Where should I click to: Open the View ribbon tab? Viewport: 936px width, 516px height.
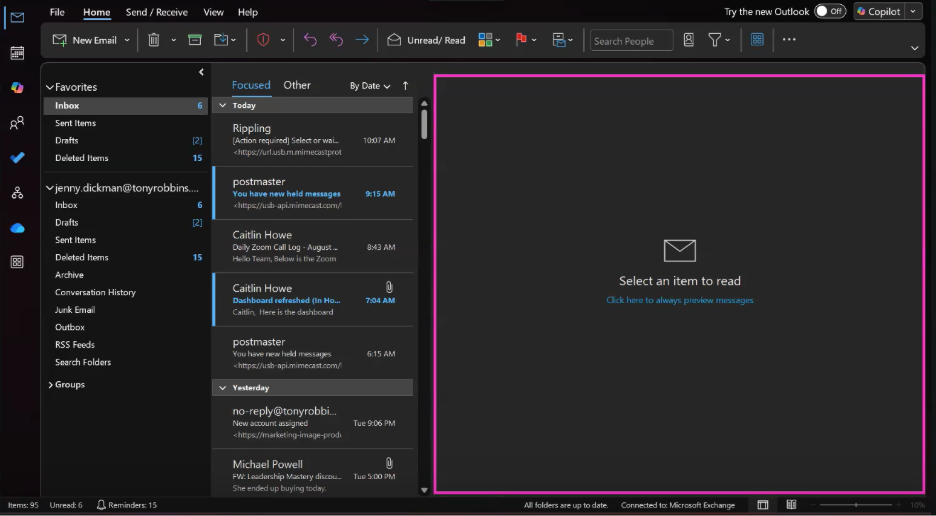pos(214,12)
